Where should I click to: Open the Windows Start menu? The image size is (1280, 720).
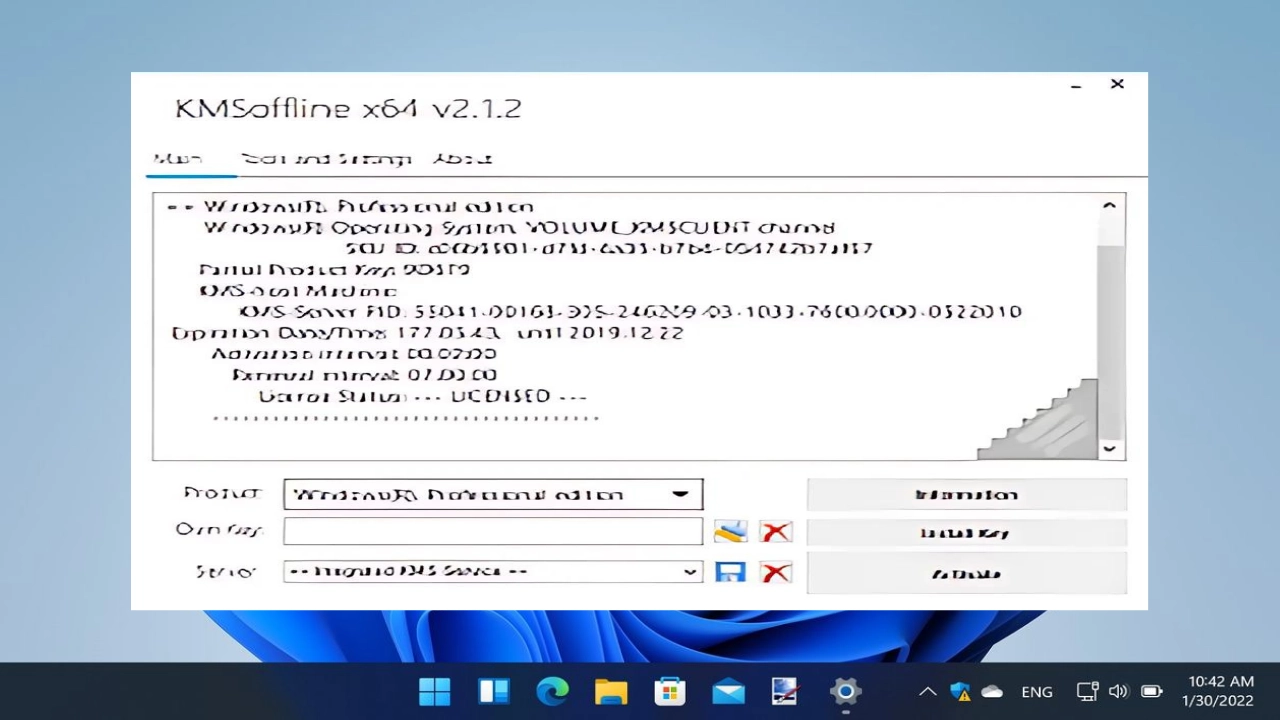pyautogui.click(x=435, y=691)
